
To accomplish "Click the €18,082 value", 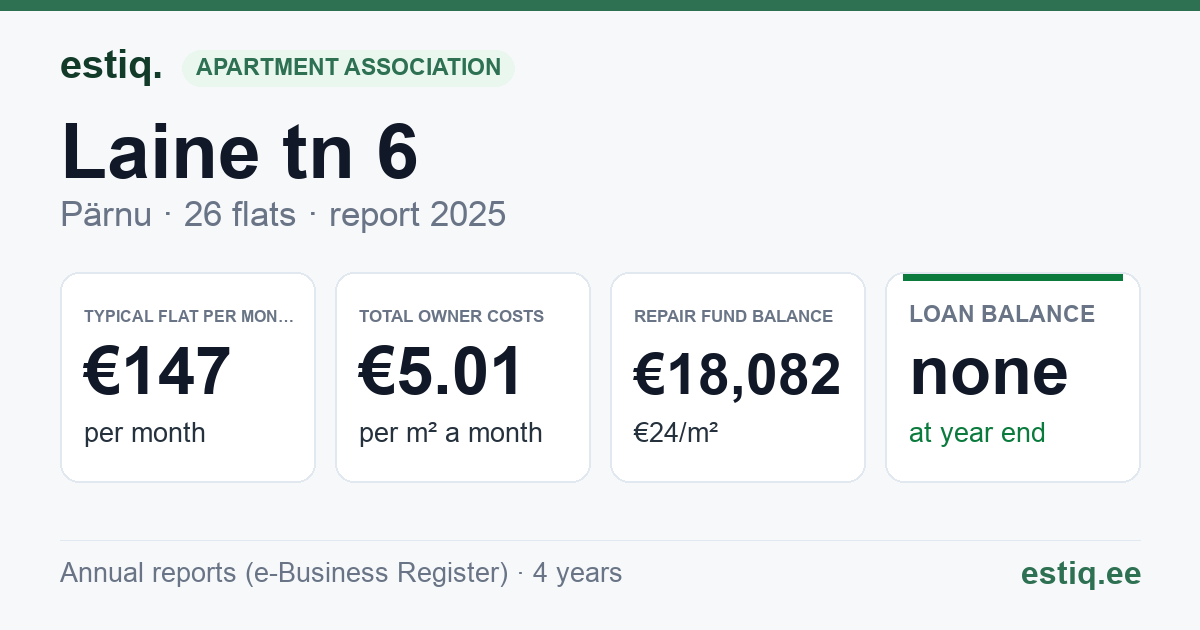I will click(x=738, y=375).
